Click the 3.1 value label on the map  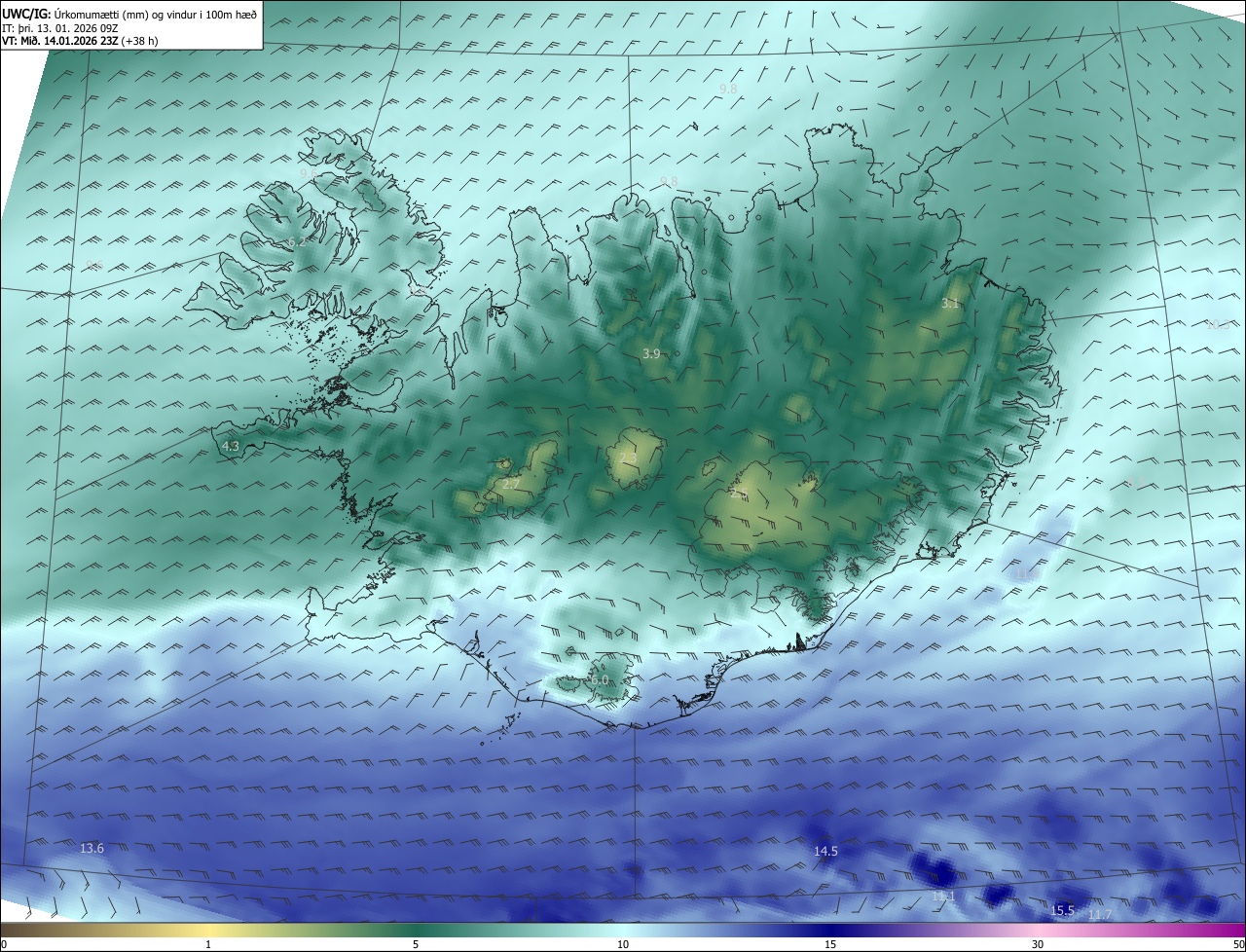tap(950, 304)
